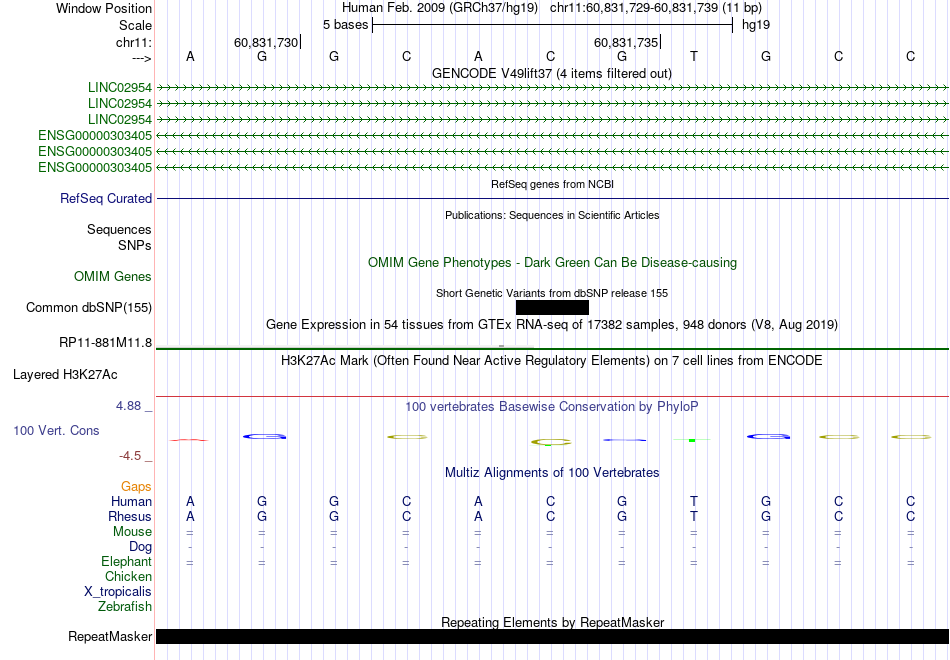
Task: Open the Layered H3K27Ac track label
Action: click(x=65, y=375)
